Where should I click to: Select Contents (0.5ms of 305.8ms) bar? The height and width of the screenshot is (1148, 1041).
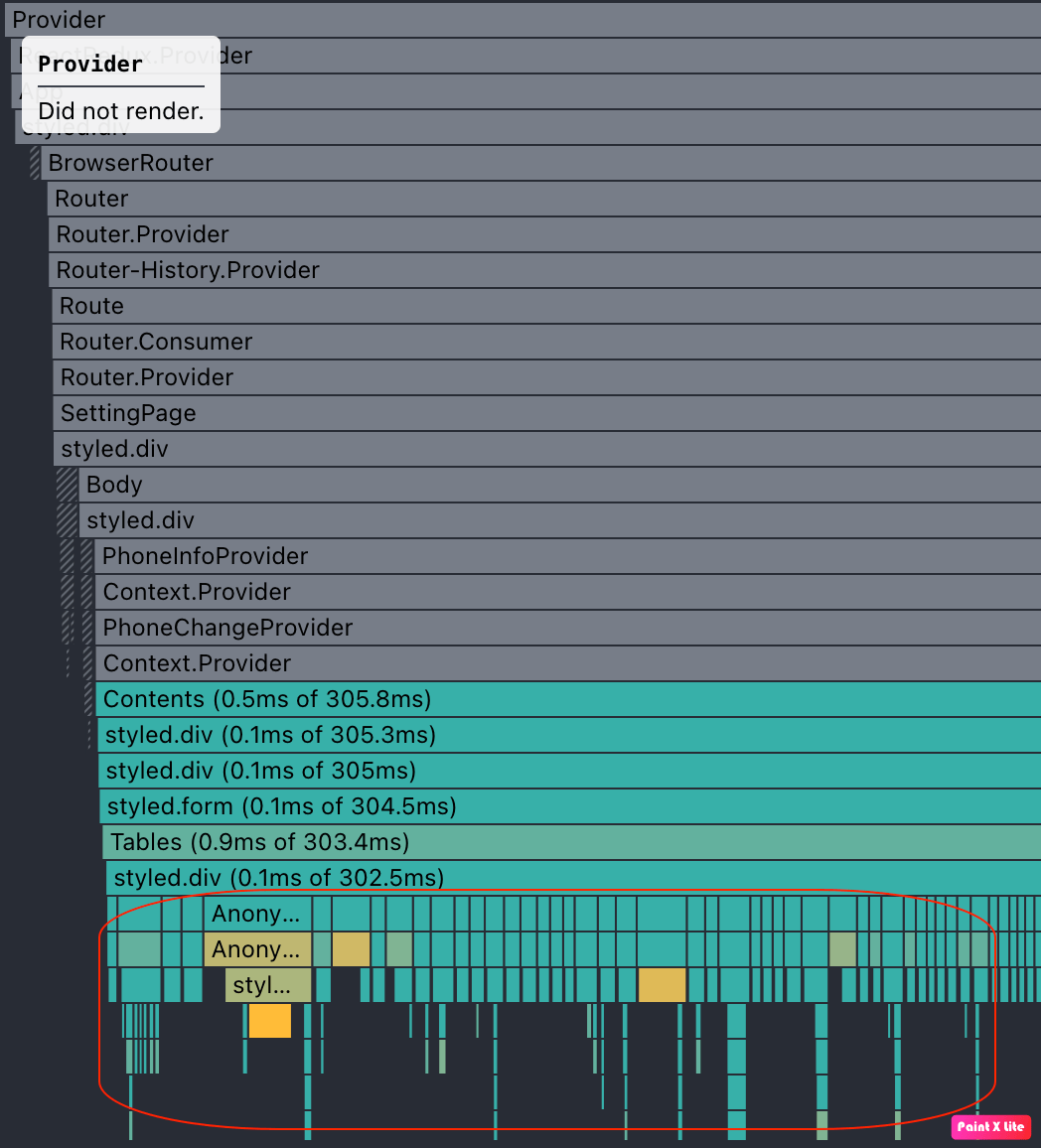coord(568,699)
